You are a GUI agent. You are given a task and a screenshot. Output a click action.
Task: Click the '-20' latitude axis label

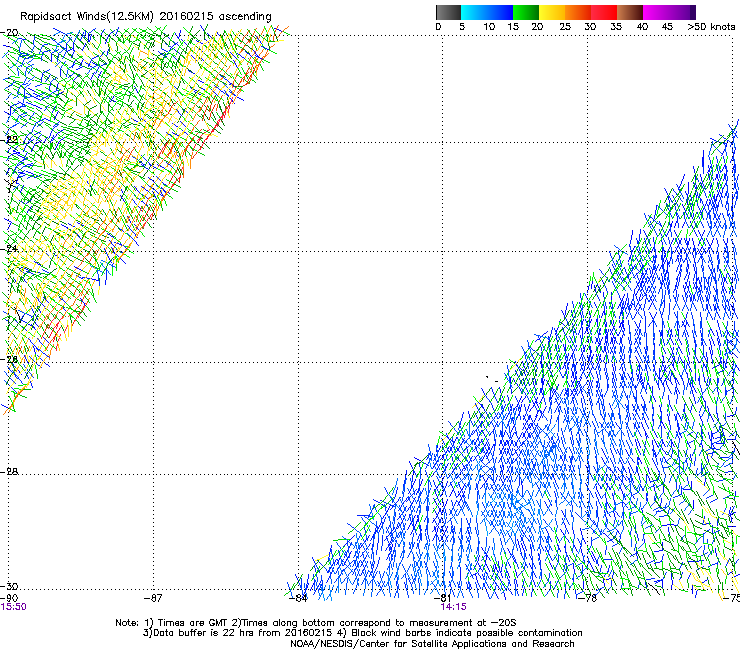point(10,33)
